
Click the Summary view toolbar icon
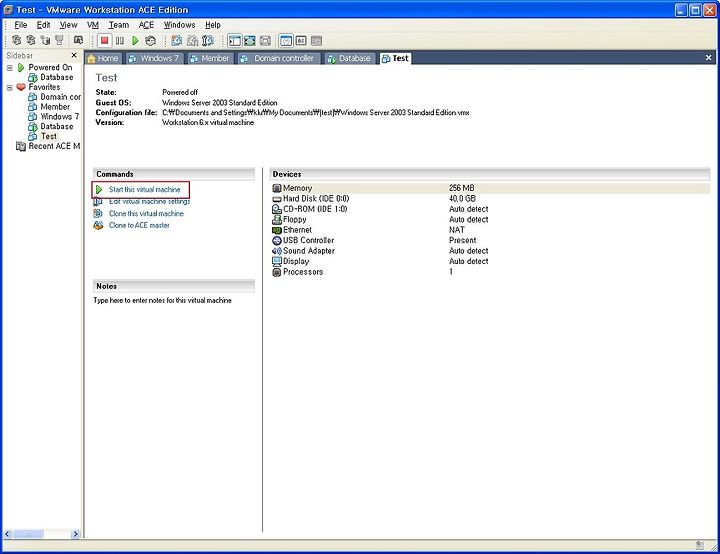click(286, 41)
